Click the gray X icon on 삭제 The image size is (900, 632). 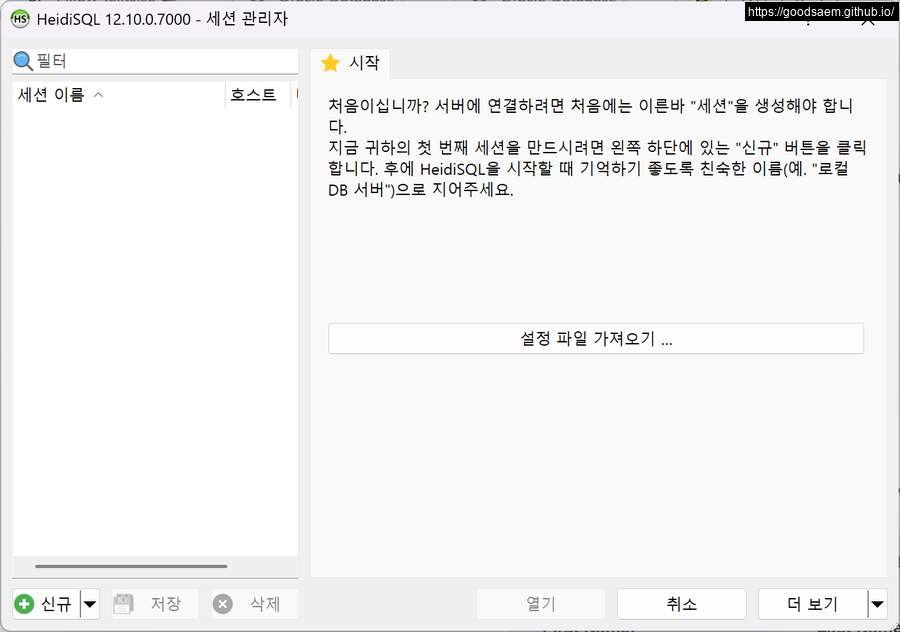point(223,604)
